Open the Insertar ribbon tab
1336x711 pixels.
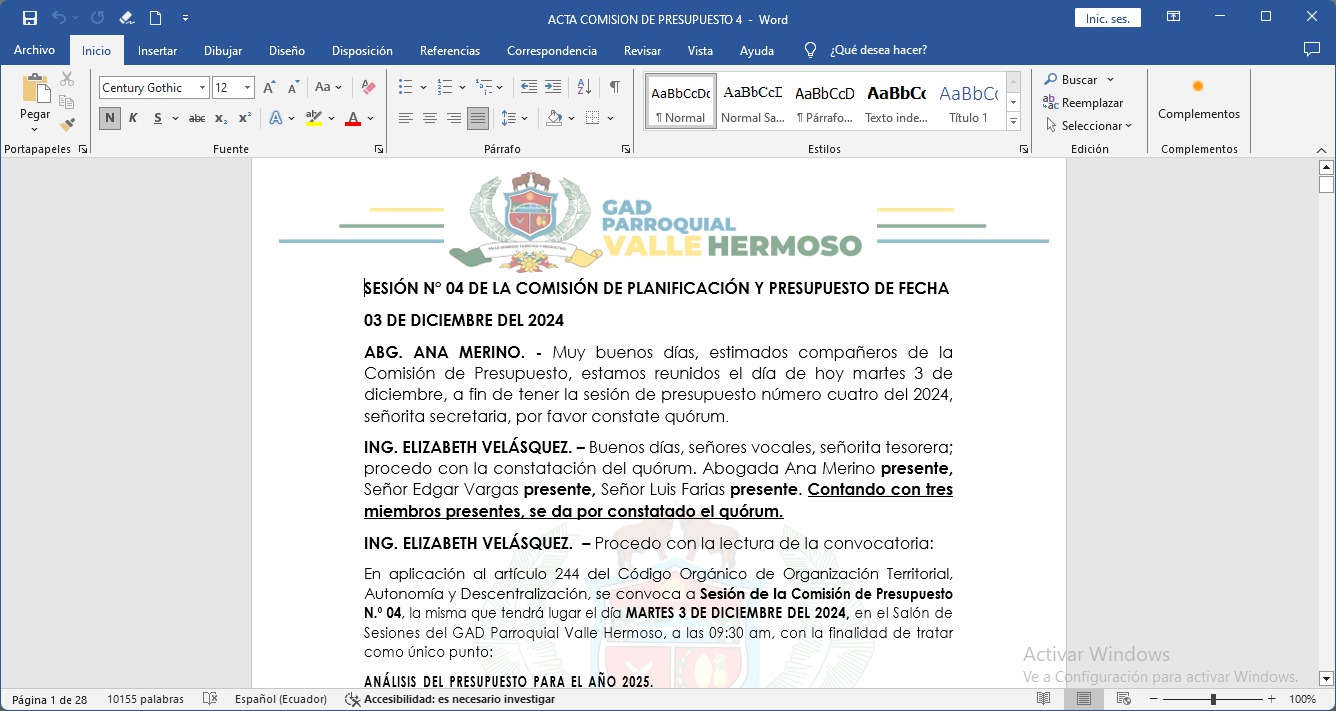(x=157, y=50)
